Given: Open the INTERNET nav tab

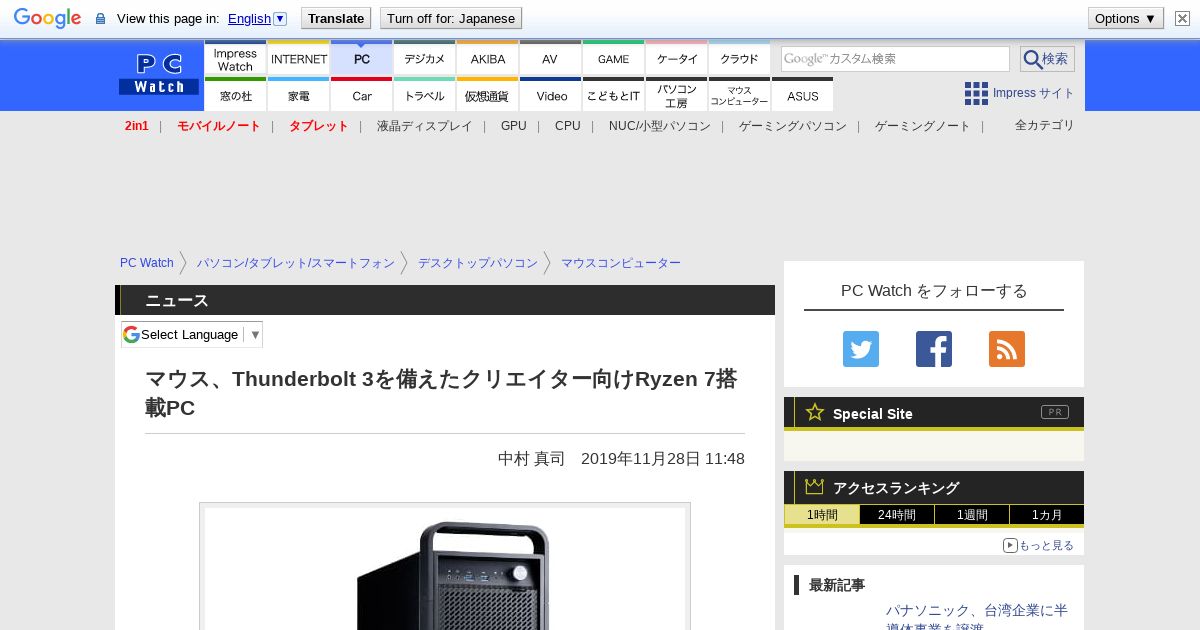Looking at the screenshot, I should click(299, 59).
